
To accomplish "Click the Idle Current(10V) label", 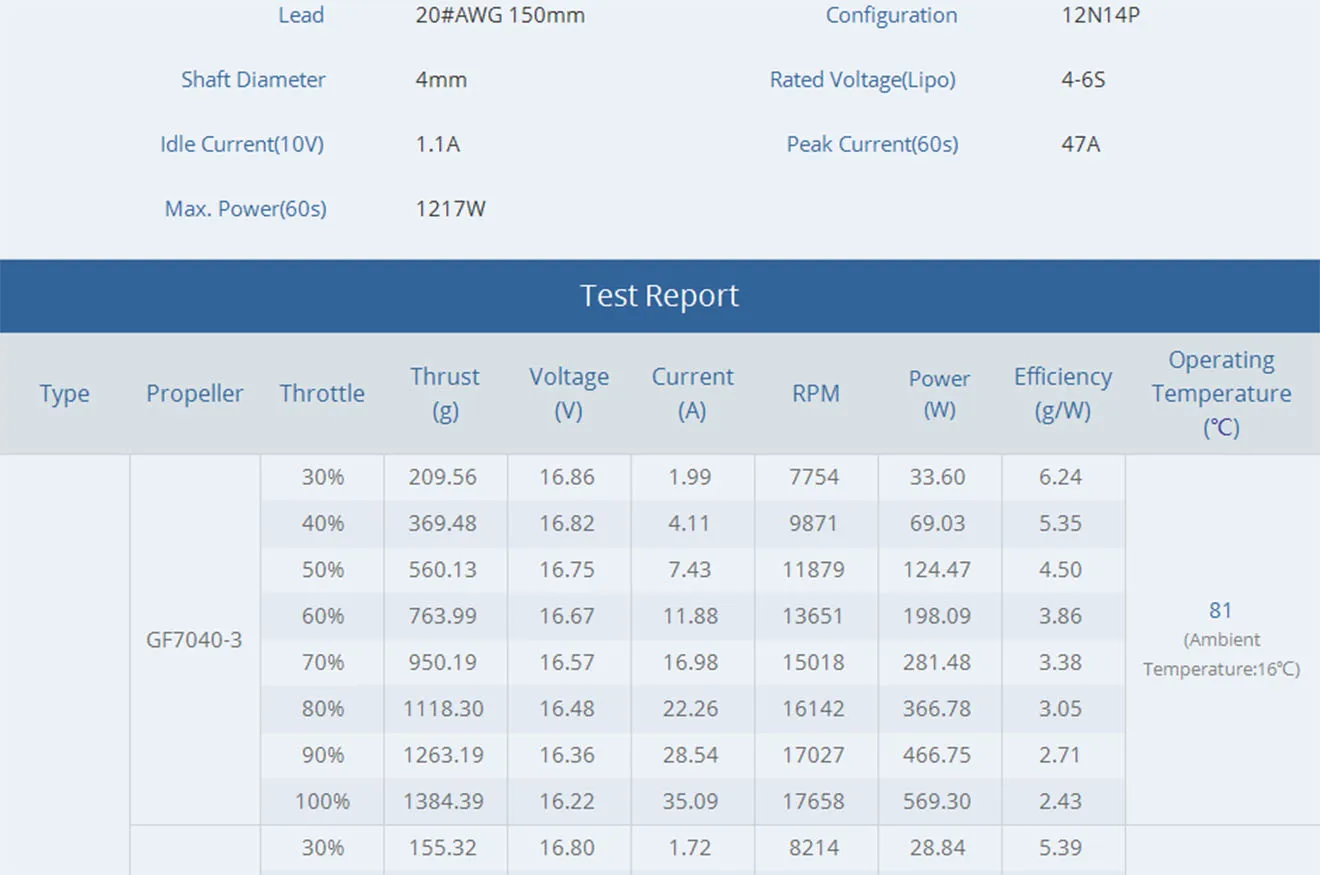I will point(242,144).
